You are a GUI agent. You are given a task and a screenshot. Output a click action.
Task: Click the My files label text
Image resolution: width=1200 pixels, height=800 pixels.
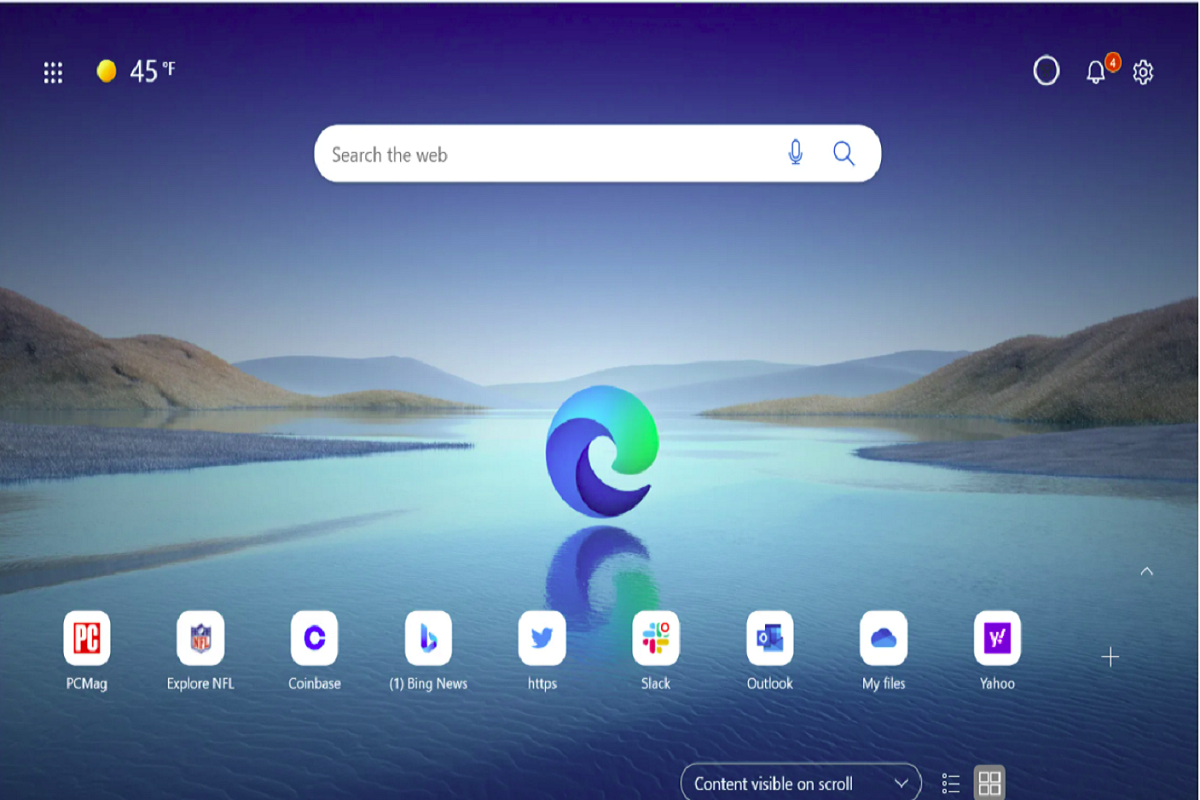884,684
